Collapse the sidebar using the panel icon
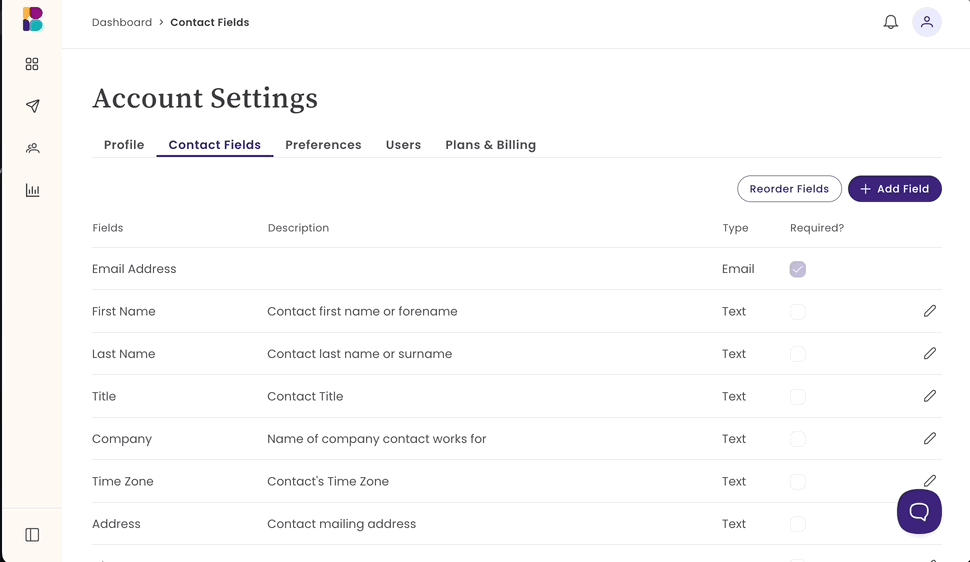Viewport: 970px width, 562px height. click(32, 535)
